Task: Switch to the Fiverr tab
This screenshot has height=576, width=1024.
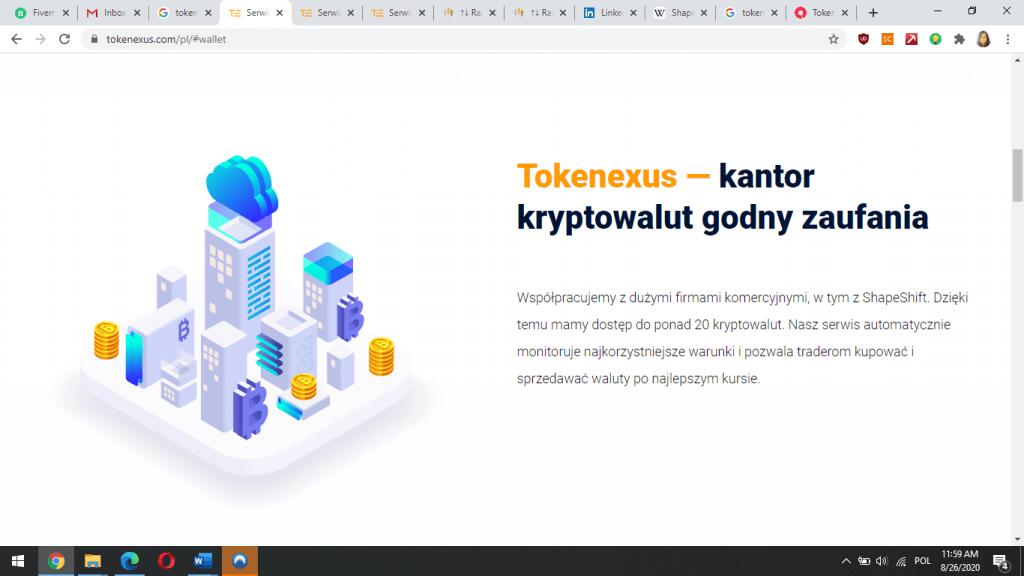Action: [x=41, y=12]
